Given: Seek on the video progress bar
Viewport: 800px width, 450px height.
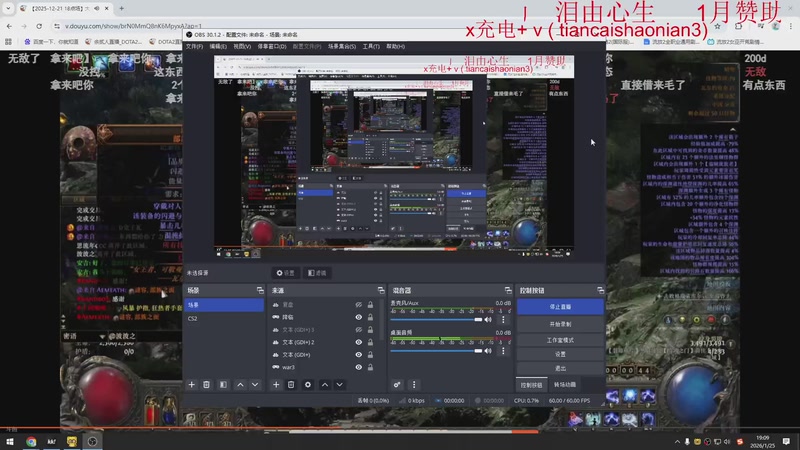Looking at the screenshot, I should click(400, 428).
